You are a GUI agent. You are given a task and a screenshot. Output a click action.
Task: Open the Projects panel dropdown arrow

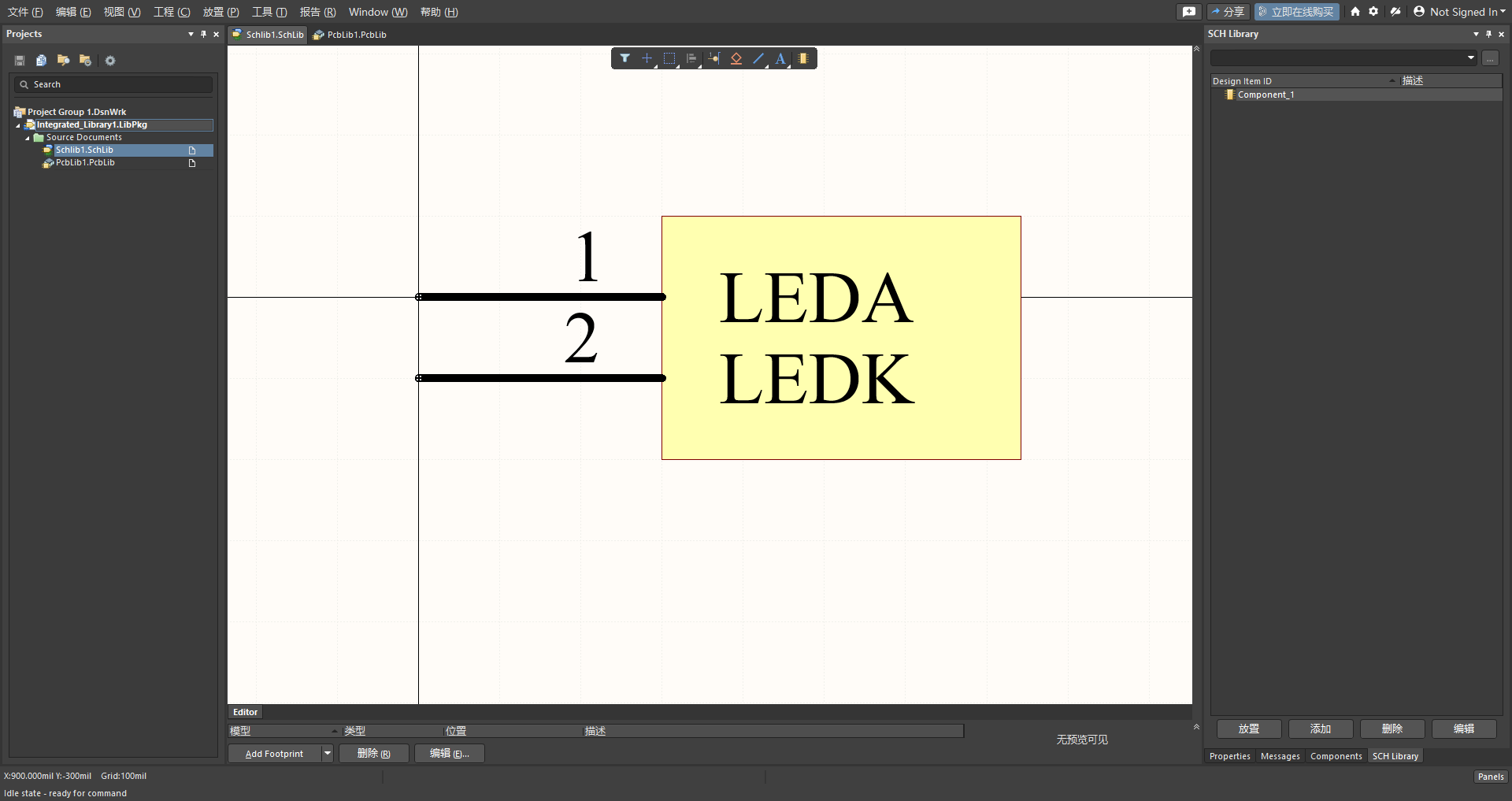pos(191,34)
